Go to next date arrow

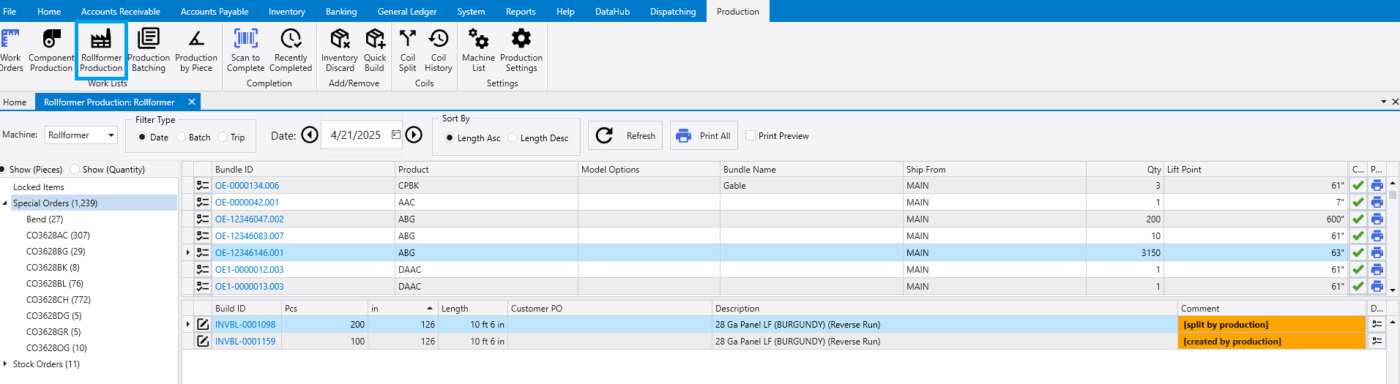coord(414,135)
